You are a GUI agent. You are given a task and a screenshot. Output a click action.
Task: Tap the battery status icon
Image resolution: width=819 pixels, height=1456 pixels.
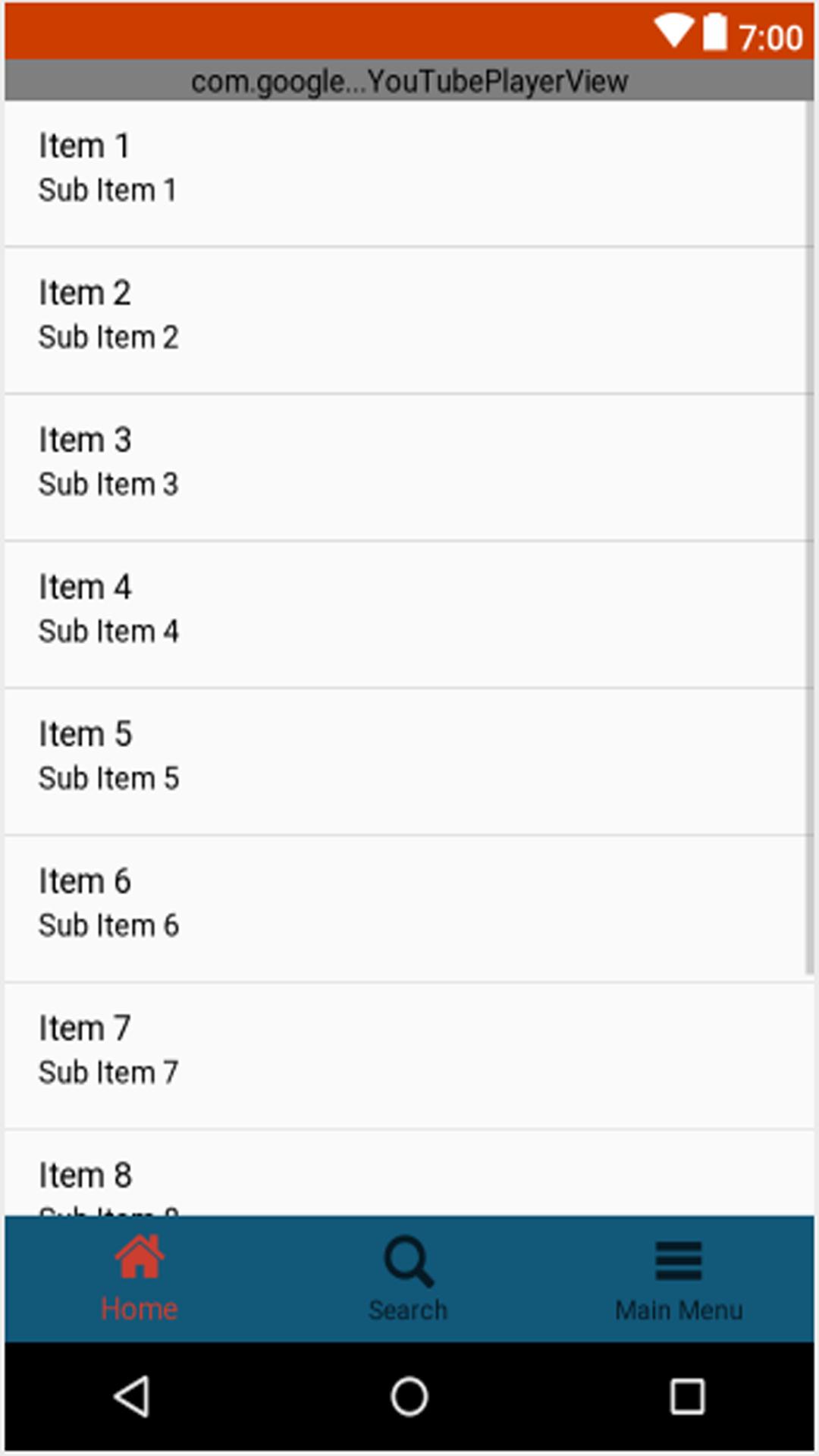(714, 32)
